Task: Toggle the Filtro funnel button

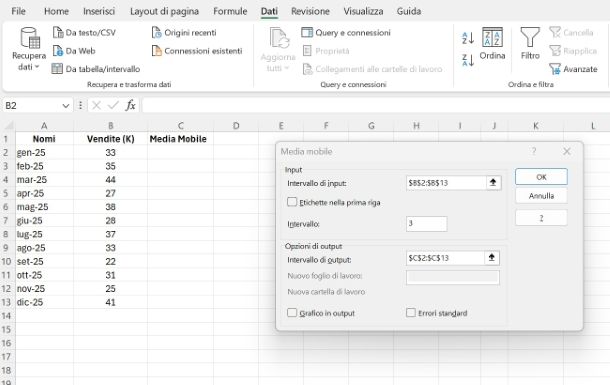Action: point(530,44)
